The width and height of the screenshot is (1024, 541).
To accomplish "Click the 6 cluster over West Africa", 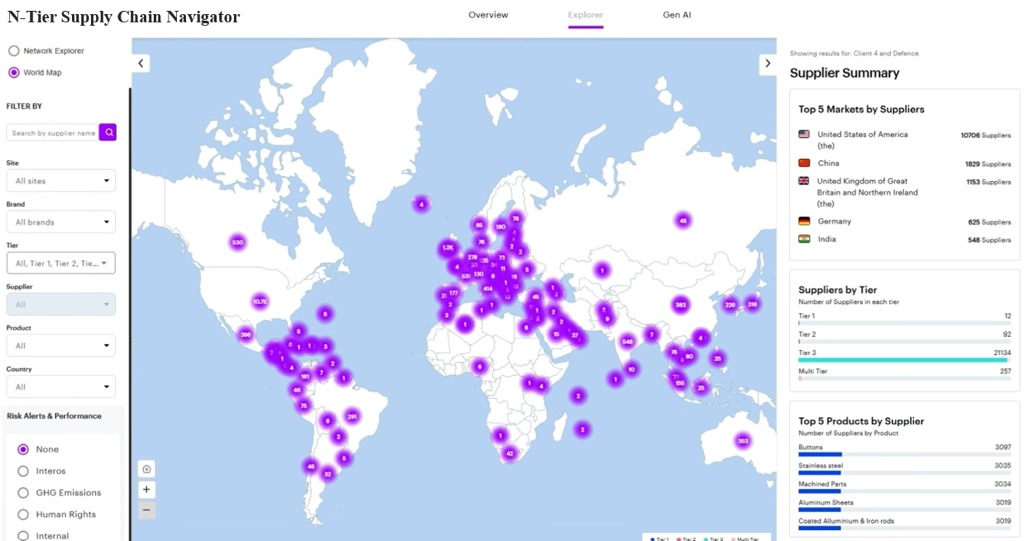I will 479,367.
